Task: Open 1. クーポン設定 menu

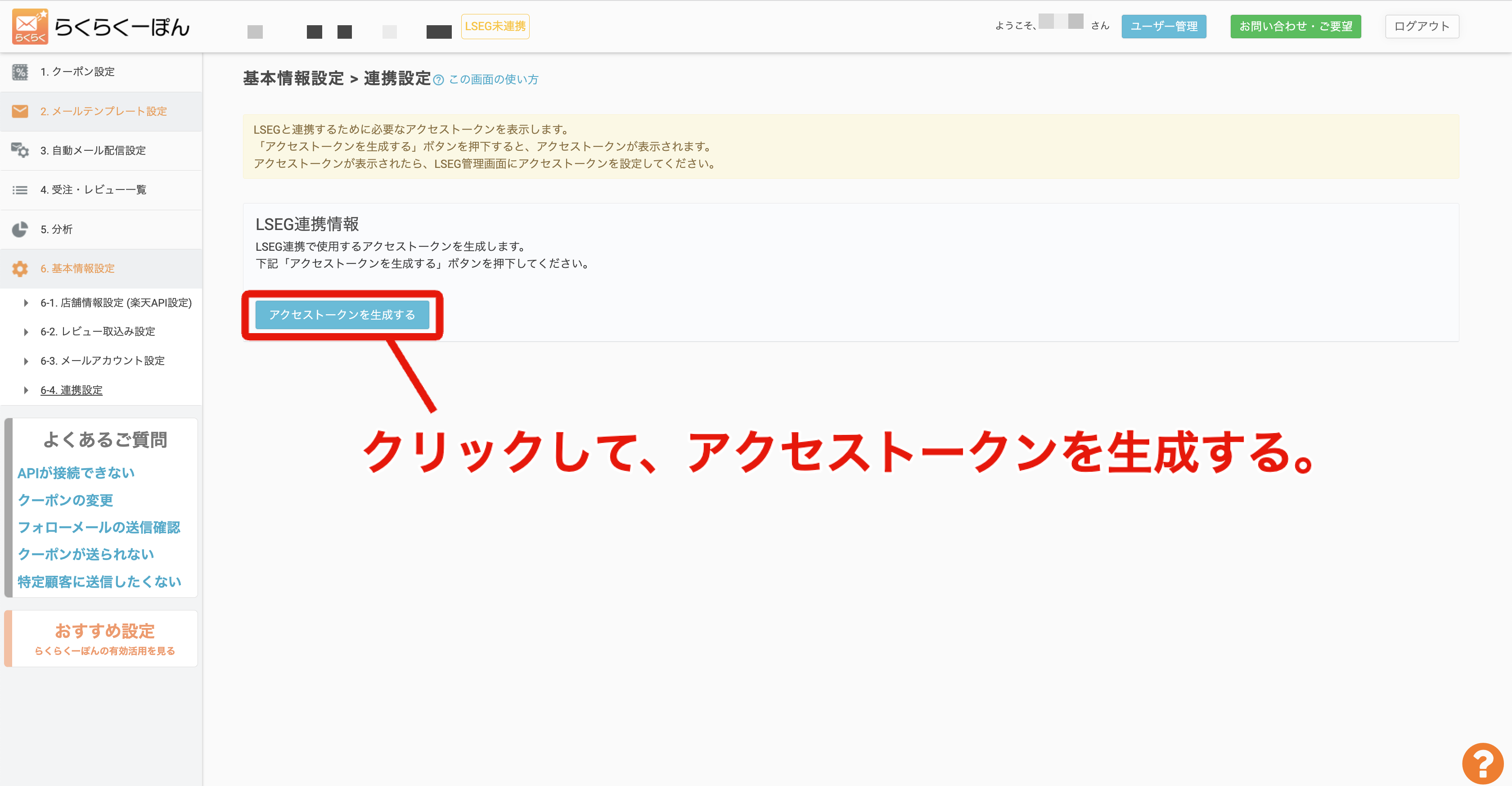Action: (x=101, y=72)
